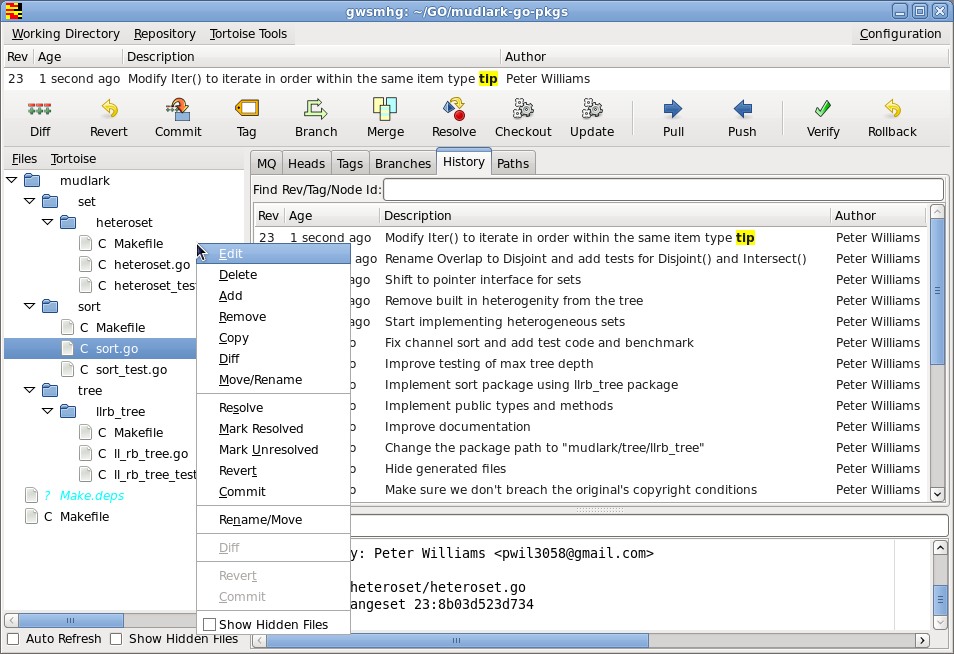This screenshot has width=954, height=654.
Task: Switch to the Branches tab
Action: coord(402,164)
